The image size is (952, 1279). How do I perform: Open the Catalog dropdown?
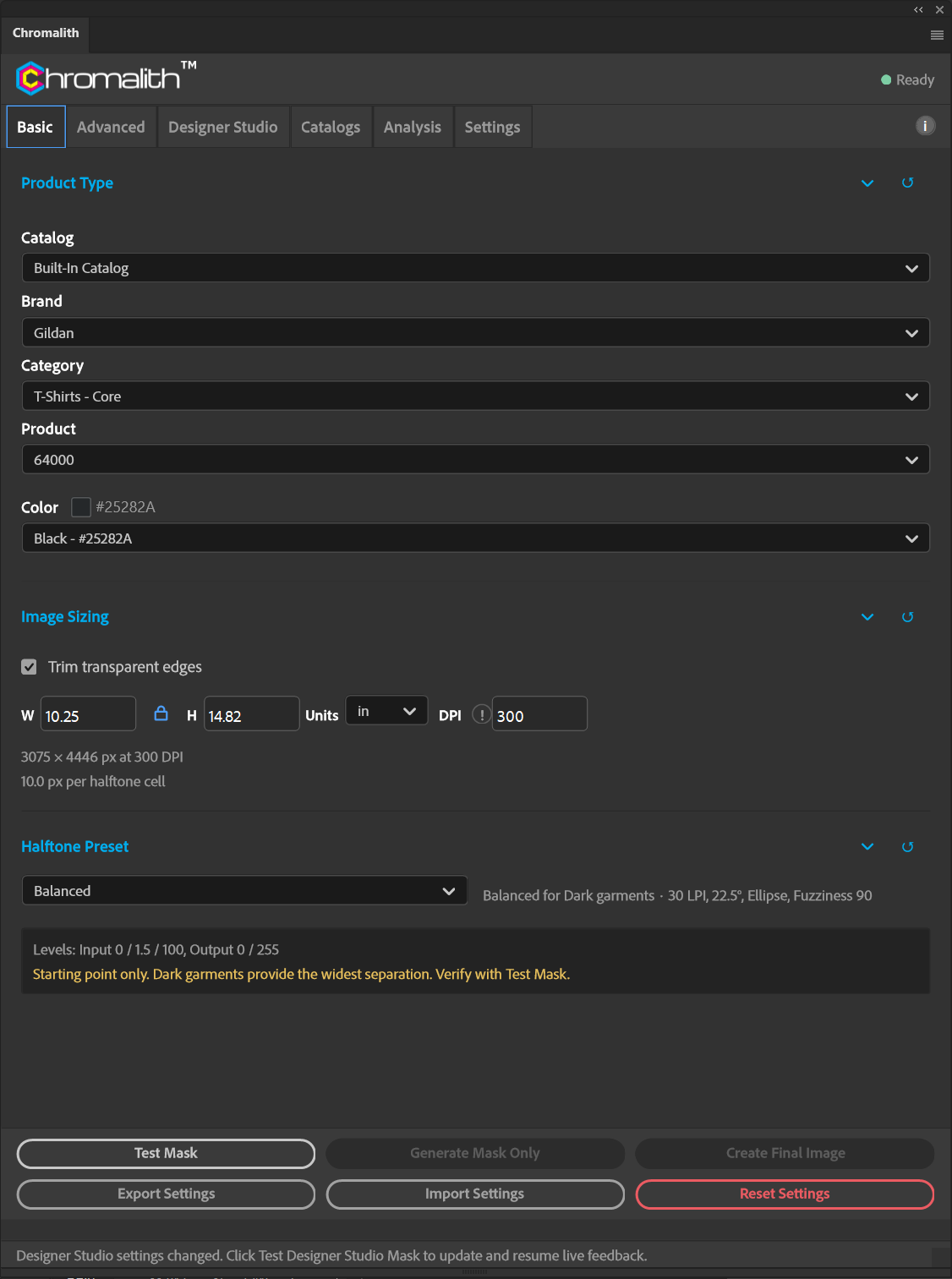pyautogui.click(x=475, y=268)
